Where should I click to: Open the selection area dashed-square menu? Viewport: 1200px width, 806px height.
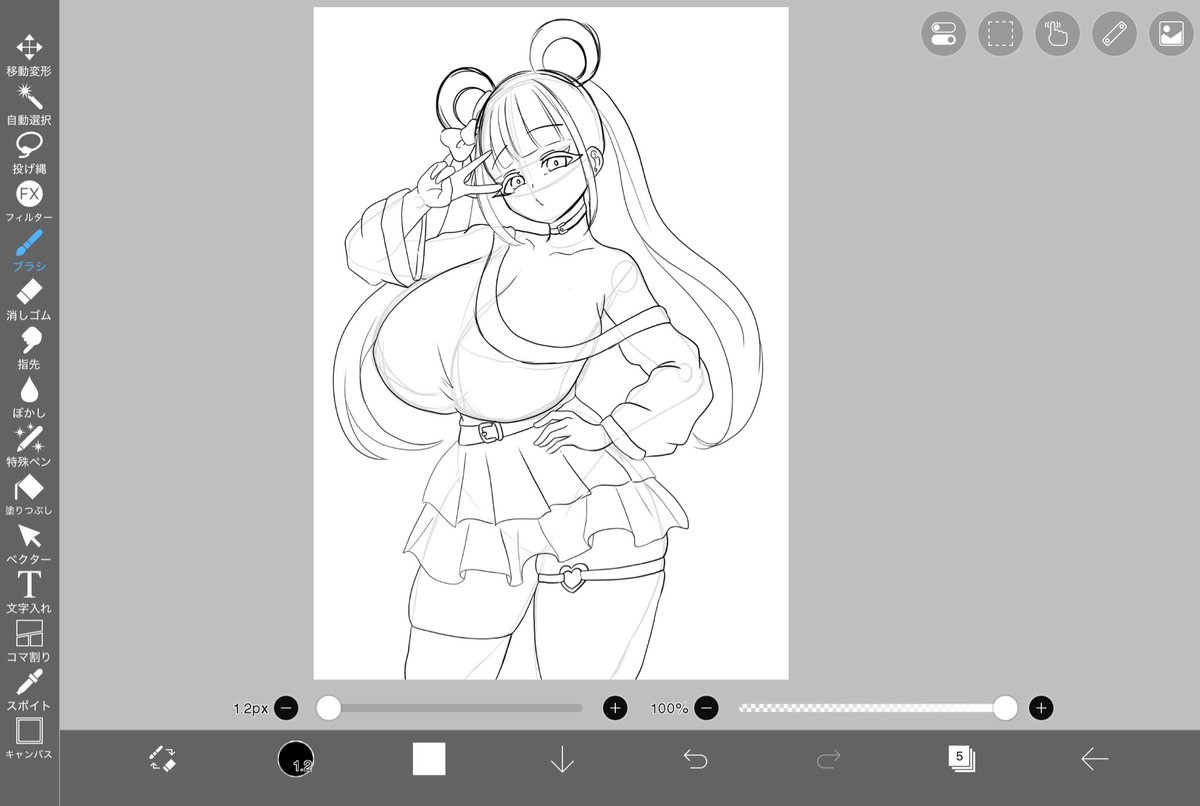coord(1000,34)
